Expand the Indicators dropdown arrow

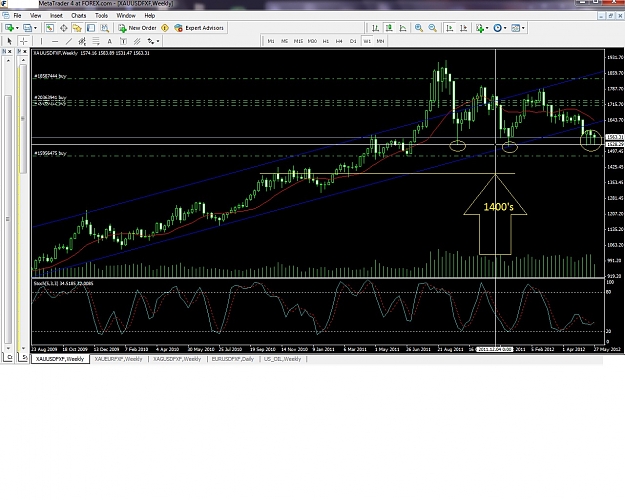click(x=487, y=28)
